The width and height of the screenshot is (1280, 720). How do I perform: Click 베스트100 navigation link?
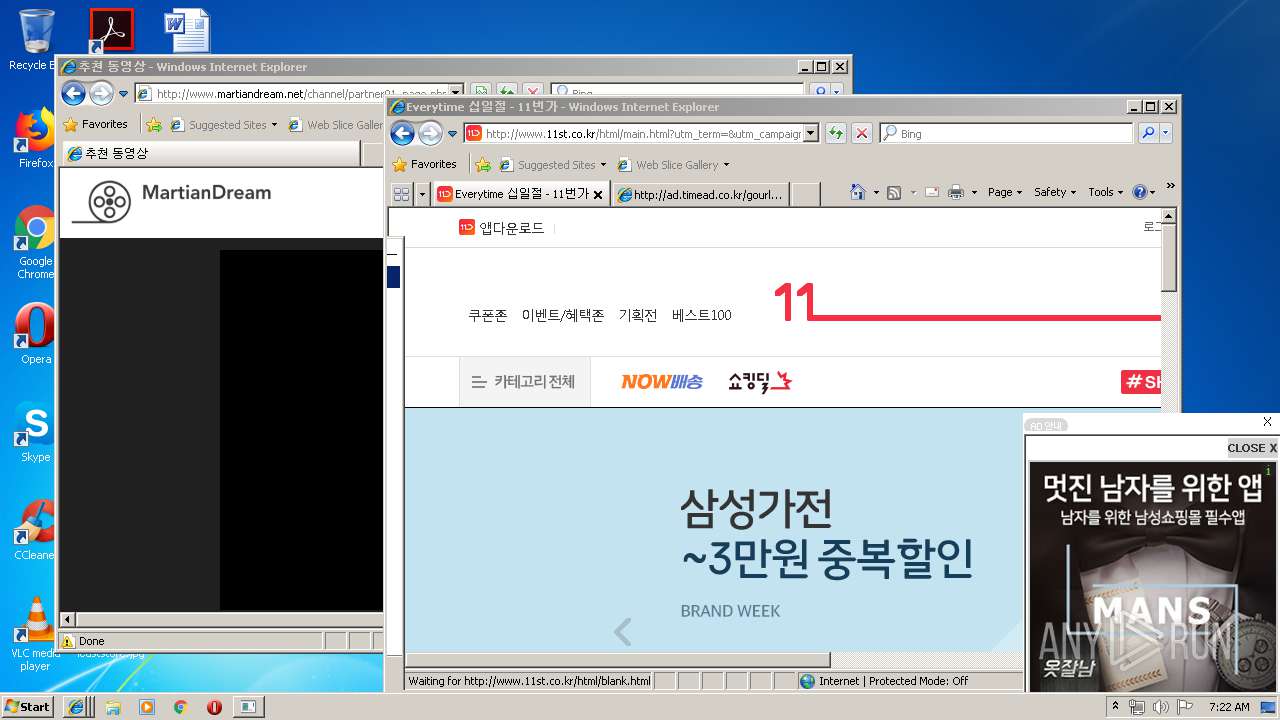(702, 315)
